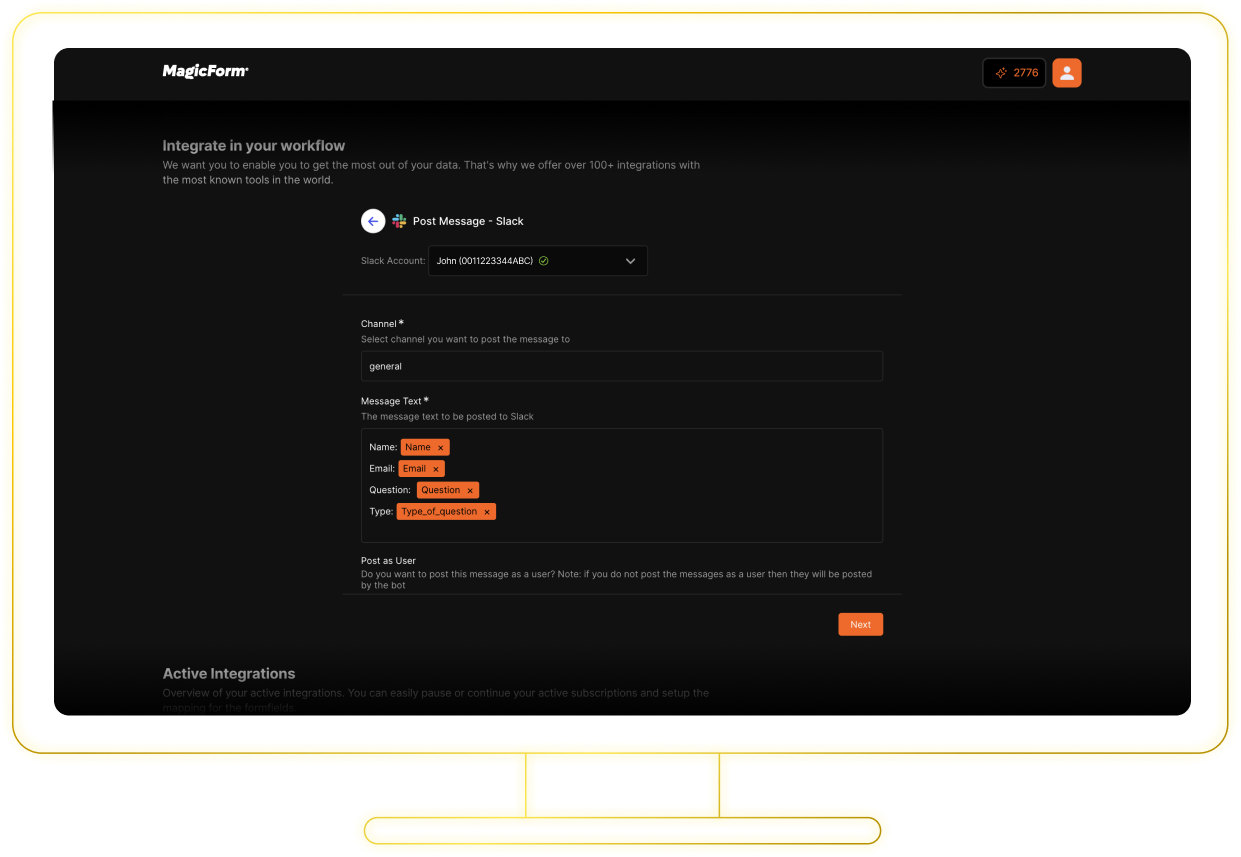Click the MagicForm logo
This screenshot has height=857, width=1241.
pos(205,71)
